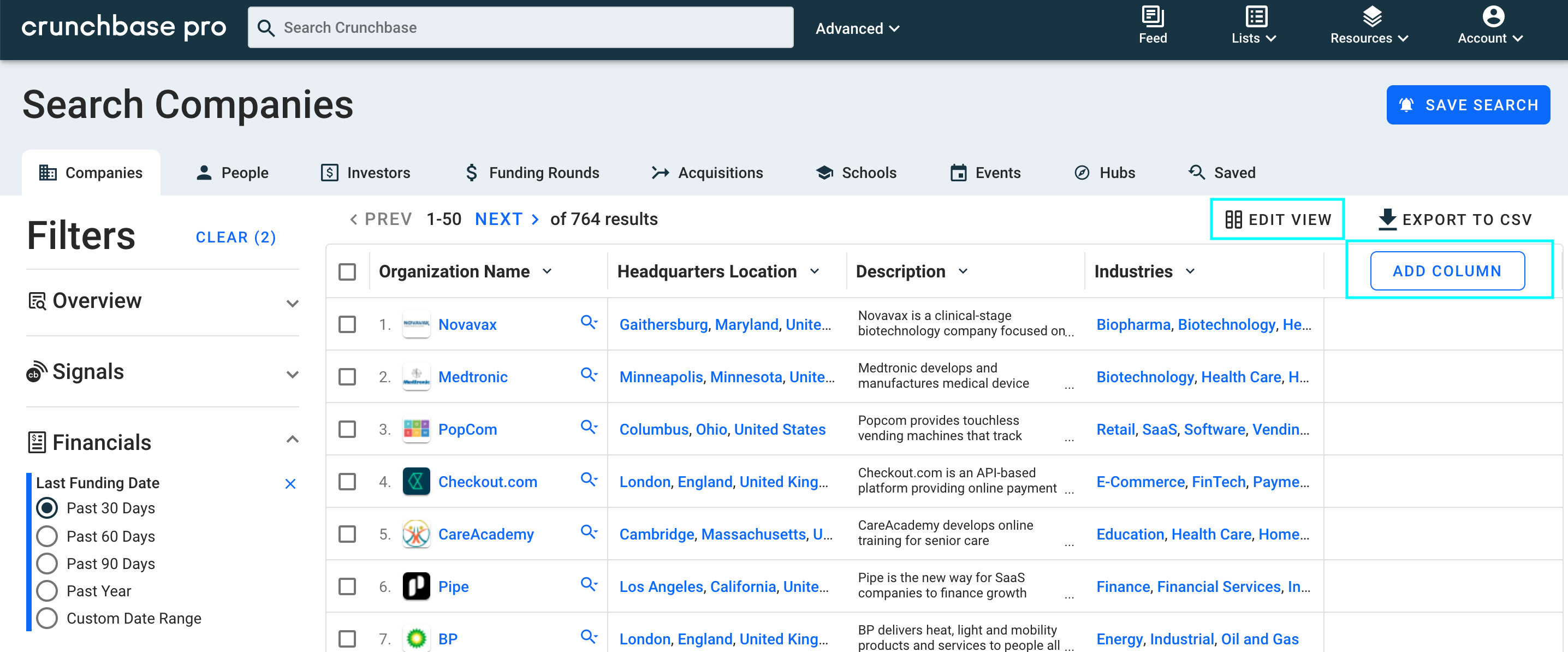Click the Add Column button

pyautogui.click(x=1447, y=271)
